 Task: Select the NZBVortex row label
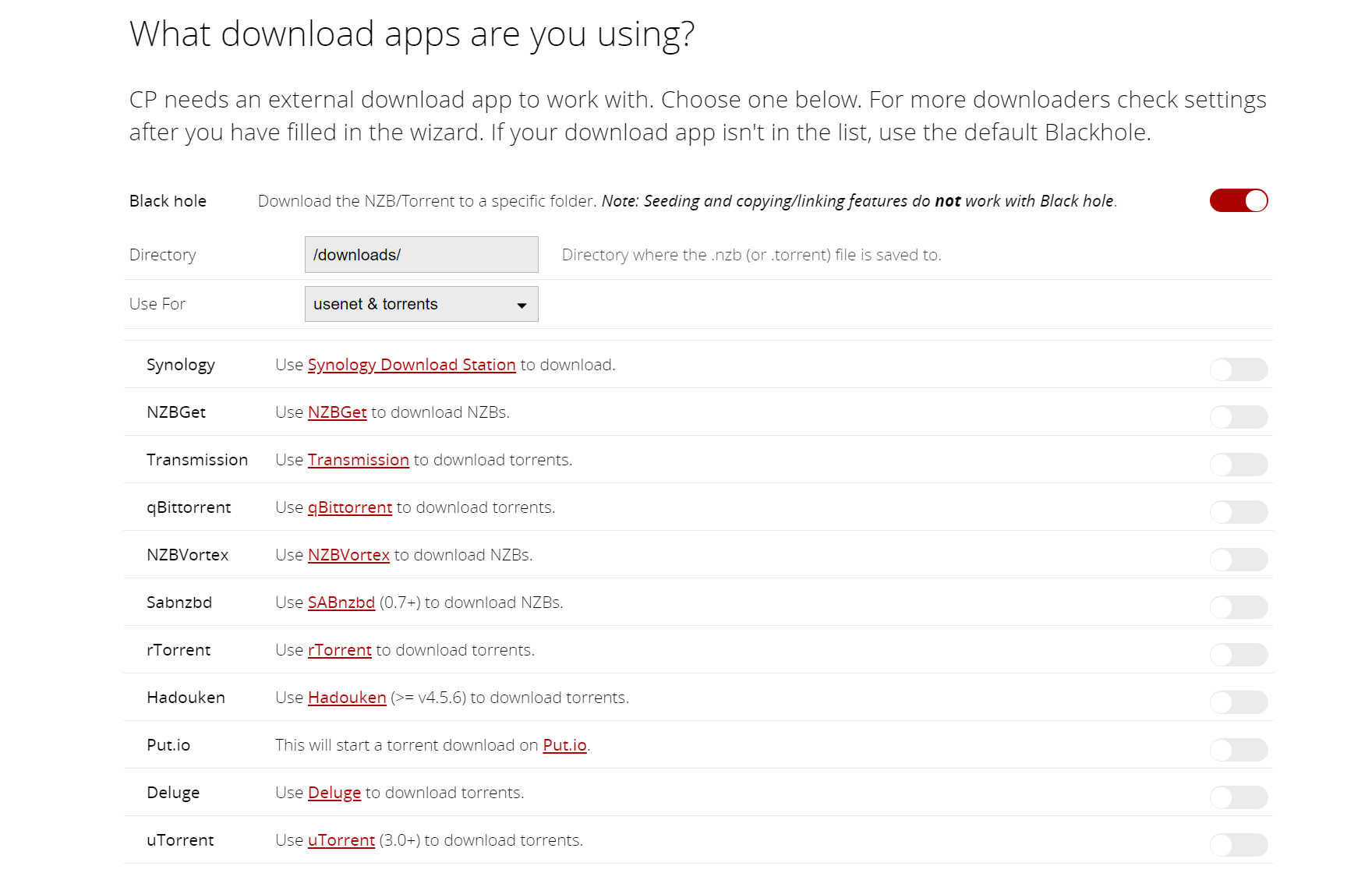coord(188,555)
